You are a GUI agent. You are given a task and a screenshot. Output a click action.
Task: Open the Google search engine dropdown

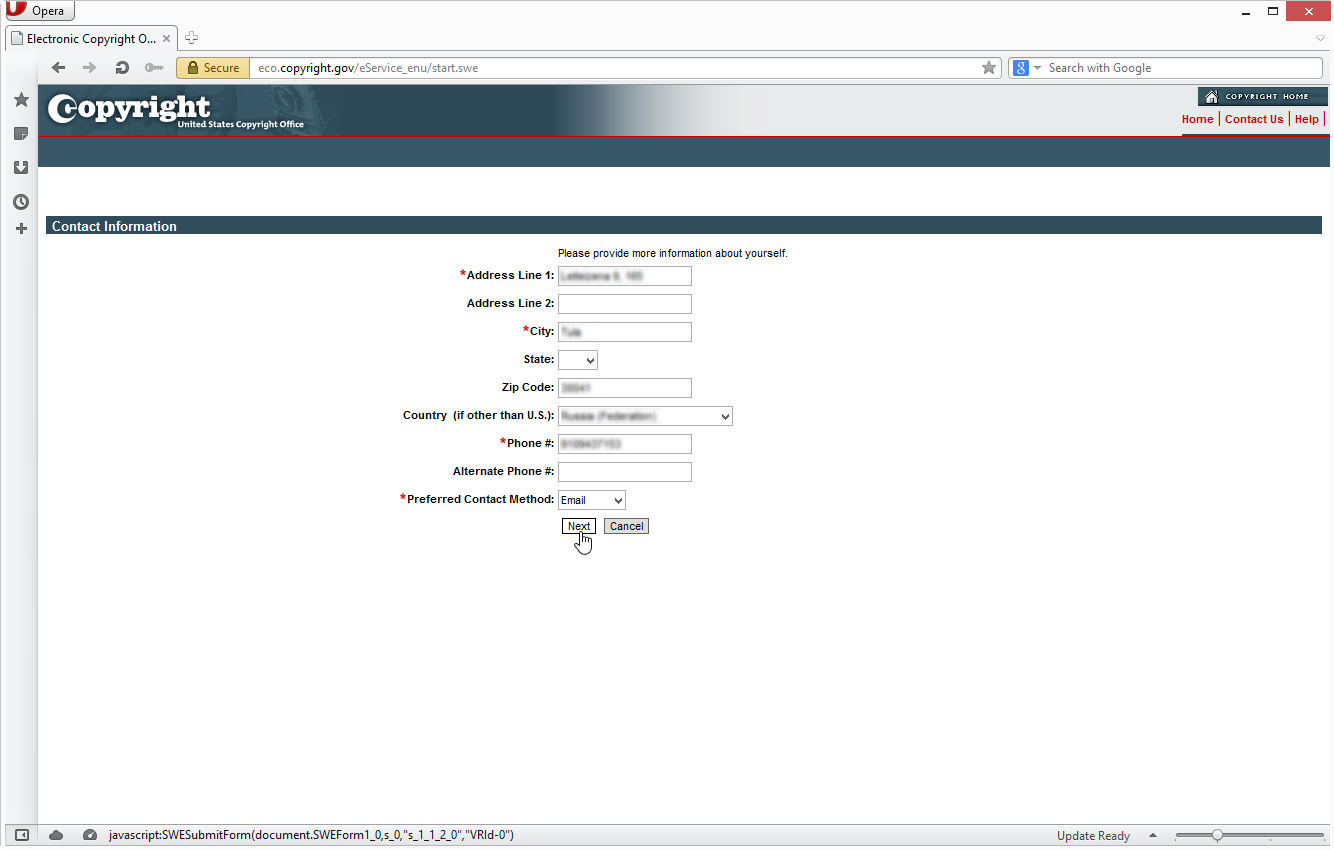point(1027,68)
